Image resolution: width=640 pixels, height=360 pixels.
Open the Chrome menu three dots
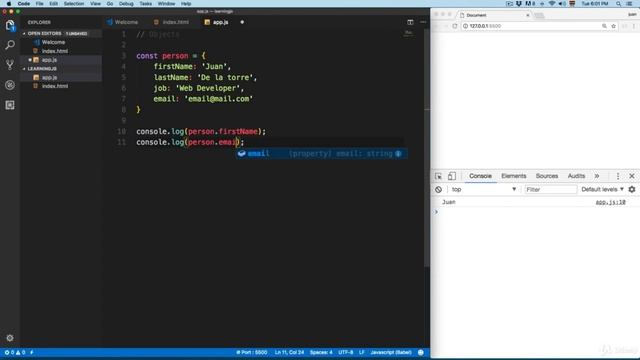tap(634, 26)
